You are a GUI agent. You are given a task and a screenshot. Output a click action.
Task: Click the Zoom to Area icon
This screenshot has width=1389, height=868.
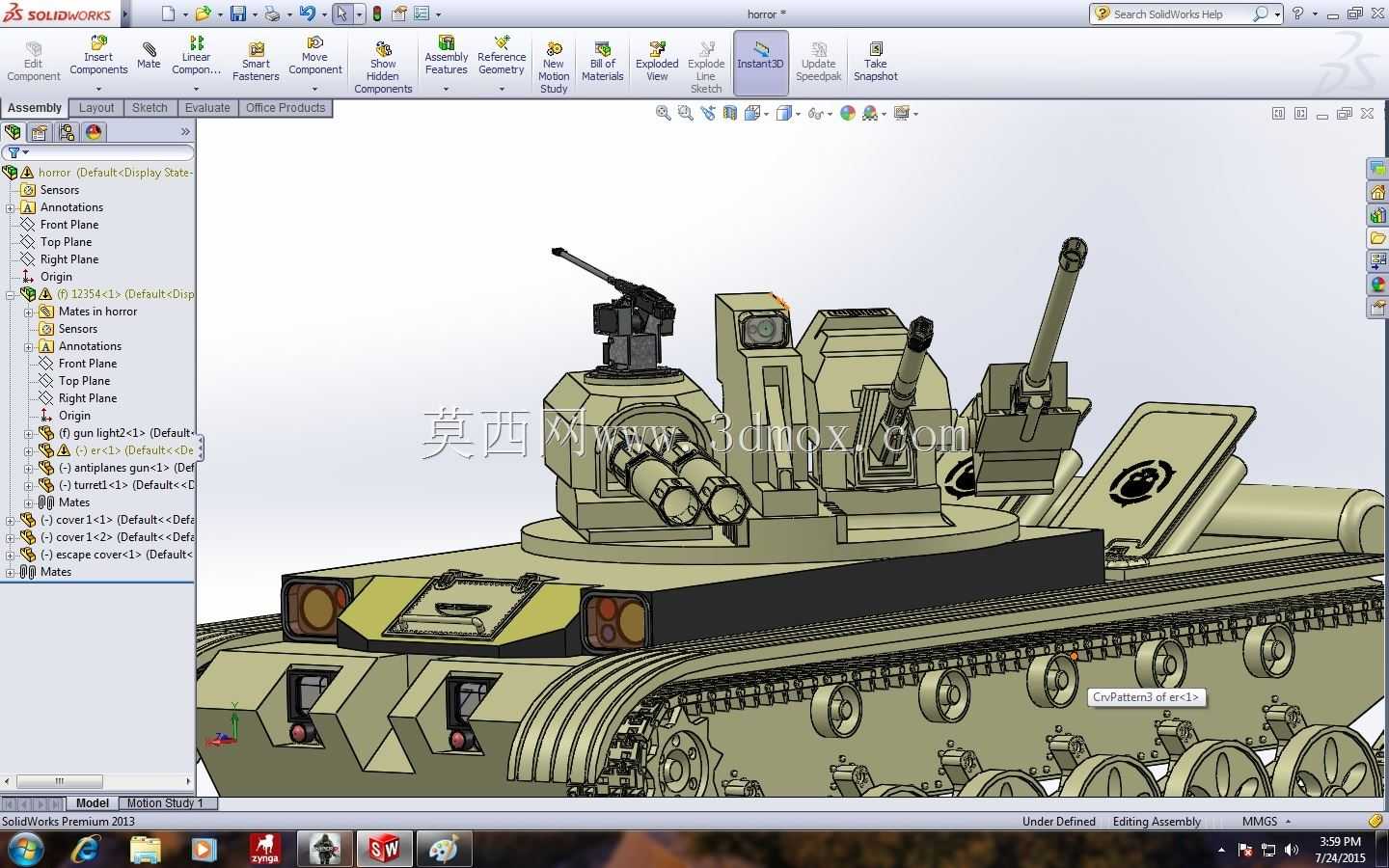pyautogui.click(x=686, y=113)
